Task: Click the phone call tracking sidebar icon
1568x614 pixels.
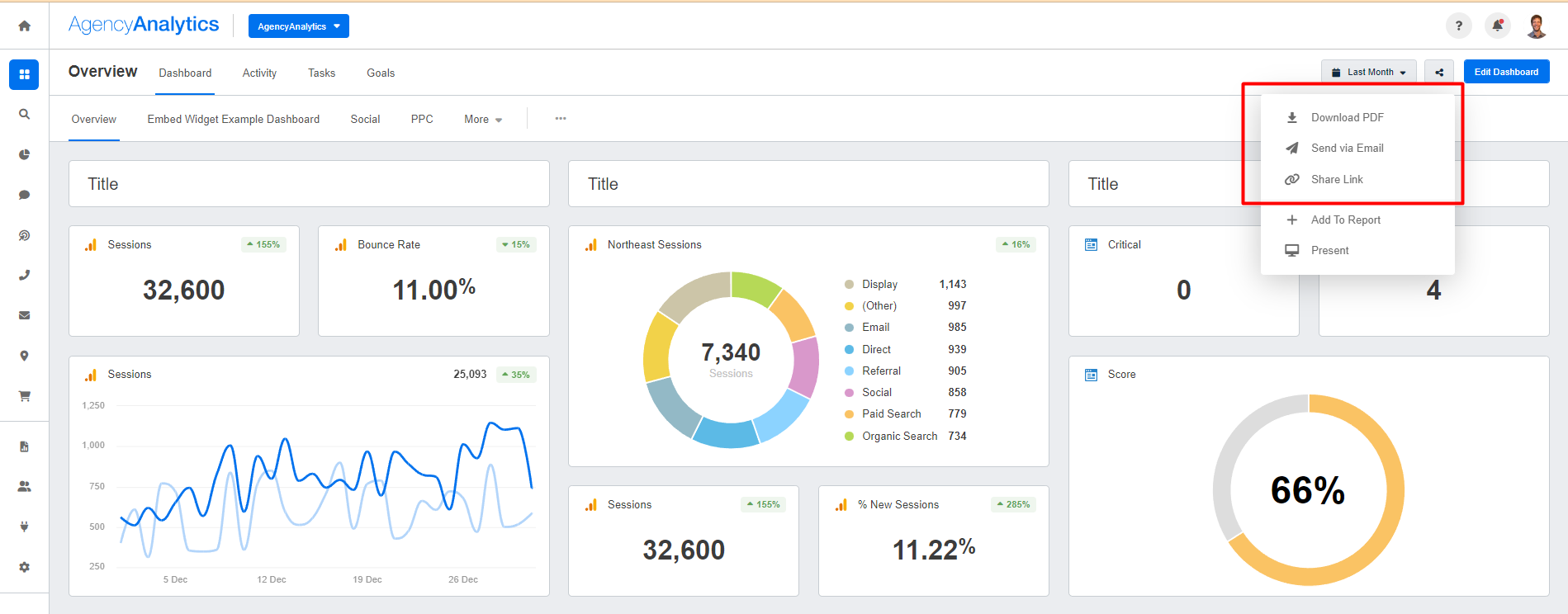Action: click(x=25, y=276)
